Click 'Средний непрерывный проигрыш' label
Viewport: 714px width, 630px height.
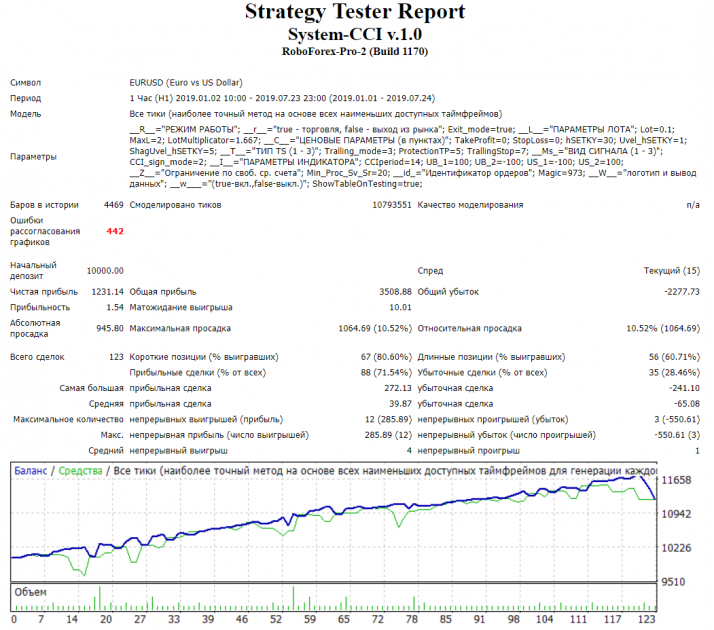click(469, 451)
